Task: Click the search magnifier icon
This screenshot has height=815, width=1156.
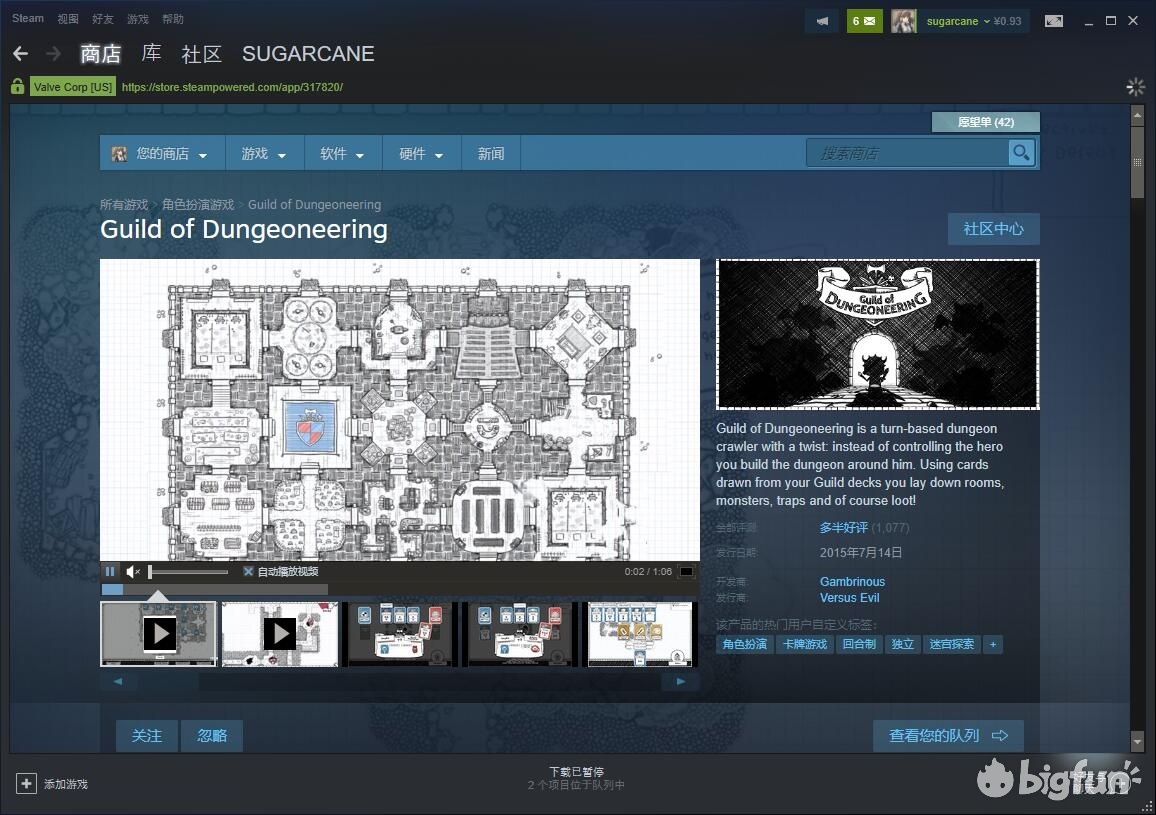Action: tap(1020, 153)
